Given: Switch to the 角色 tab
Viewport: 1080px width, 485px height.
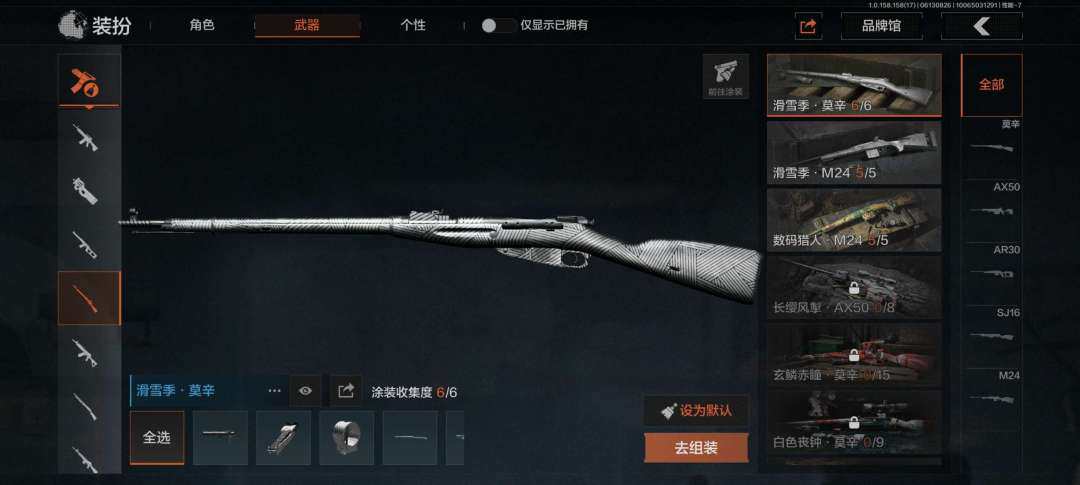Looking at the screenshot, I should click(x=202, y=25).
